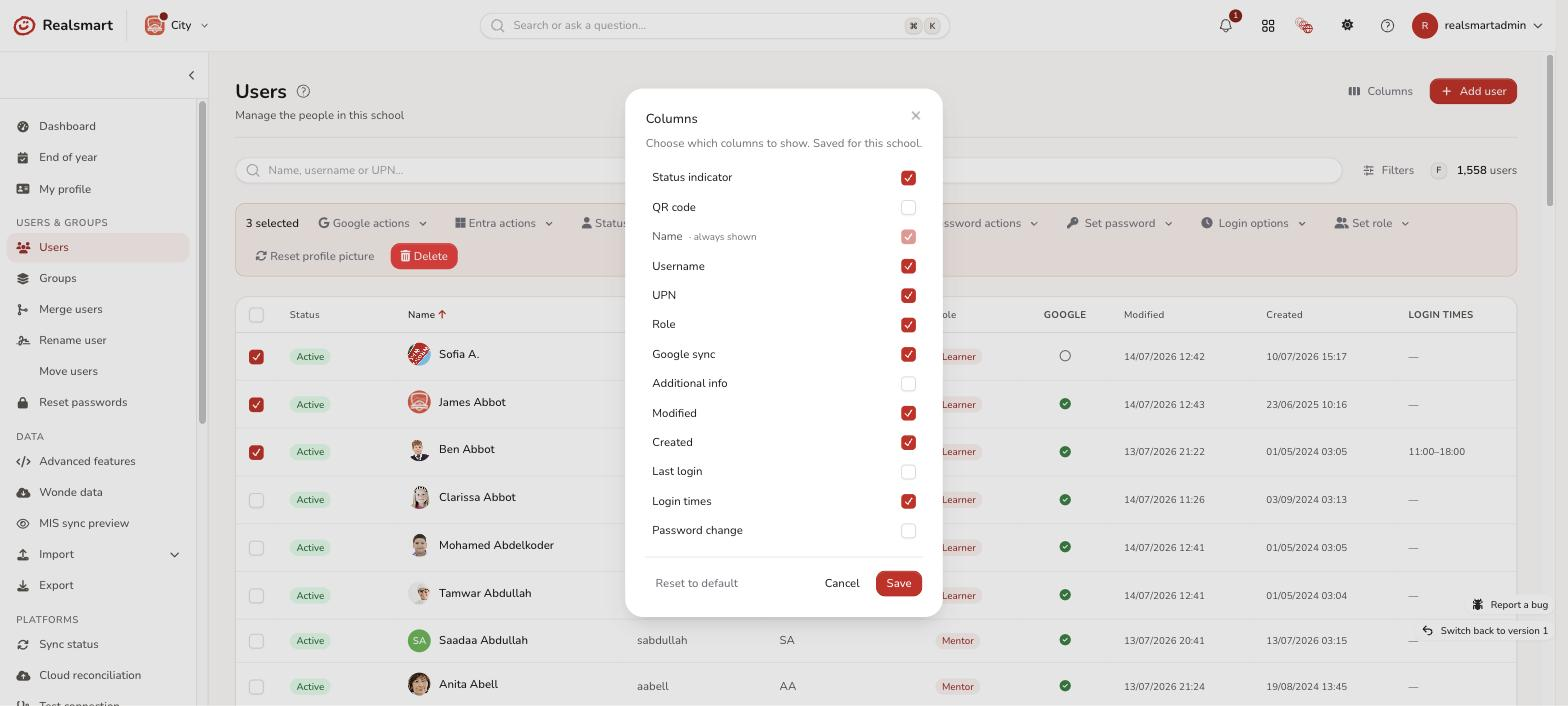Uncheck the Google sync column
The width and height of the screenshot is (1568, 706).
click(x=908, y=354)
